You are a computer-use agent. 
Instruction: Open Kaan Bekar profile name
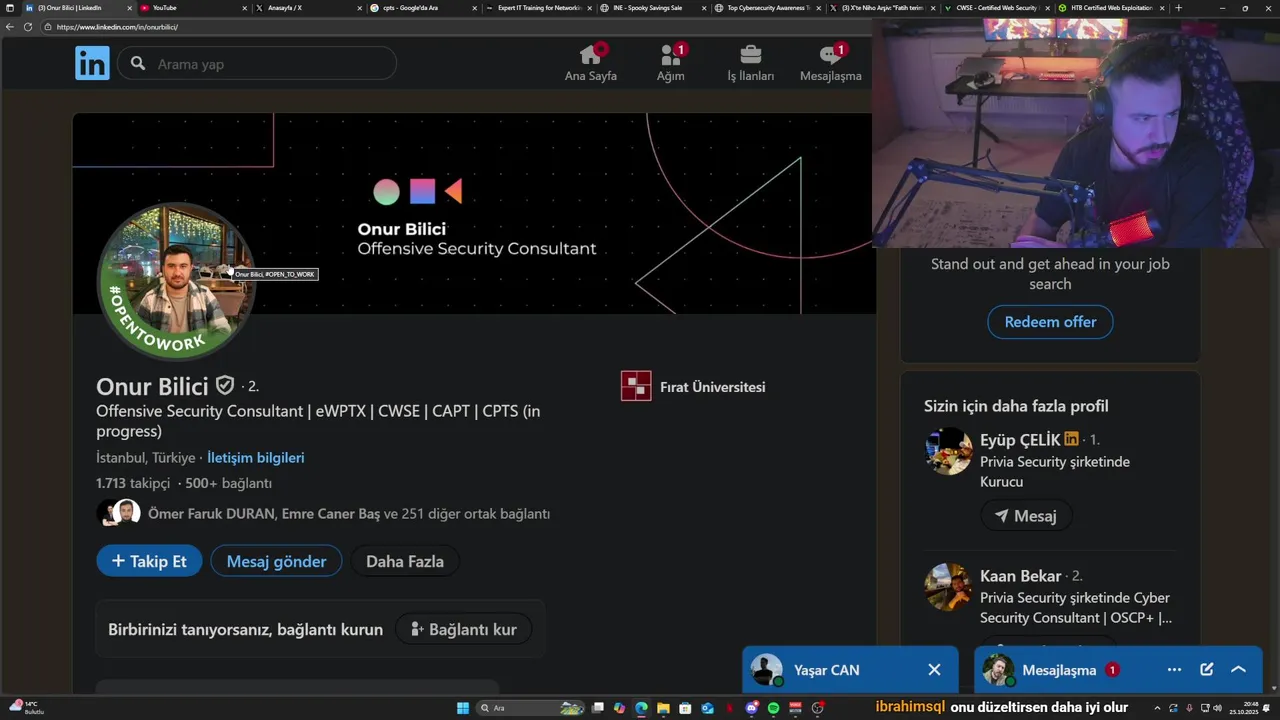tap(1020, 576)
